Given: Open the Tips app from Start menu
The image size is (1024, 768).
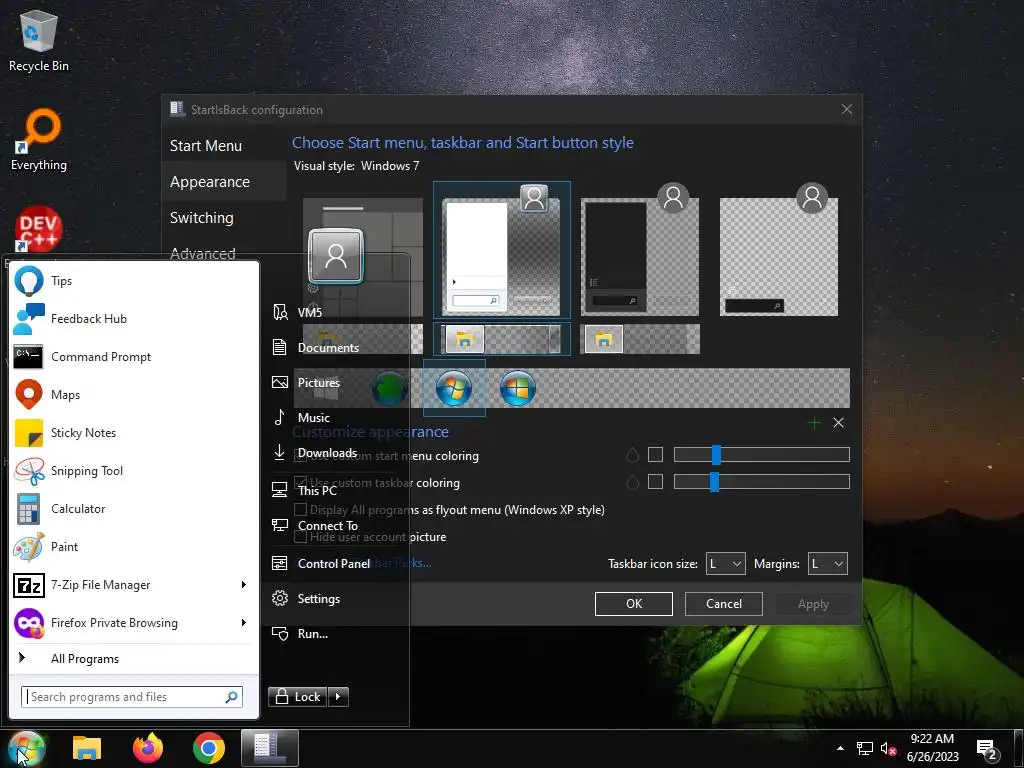Looking at the screenshot, I should point(133,281).
